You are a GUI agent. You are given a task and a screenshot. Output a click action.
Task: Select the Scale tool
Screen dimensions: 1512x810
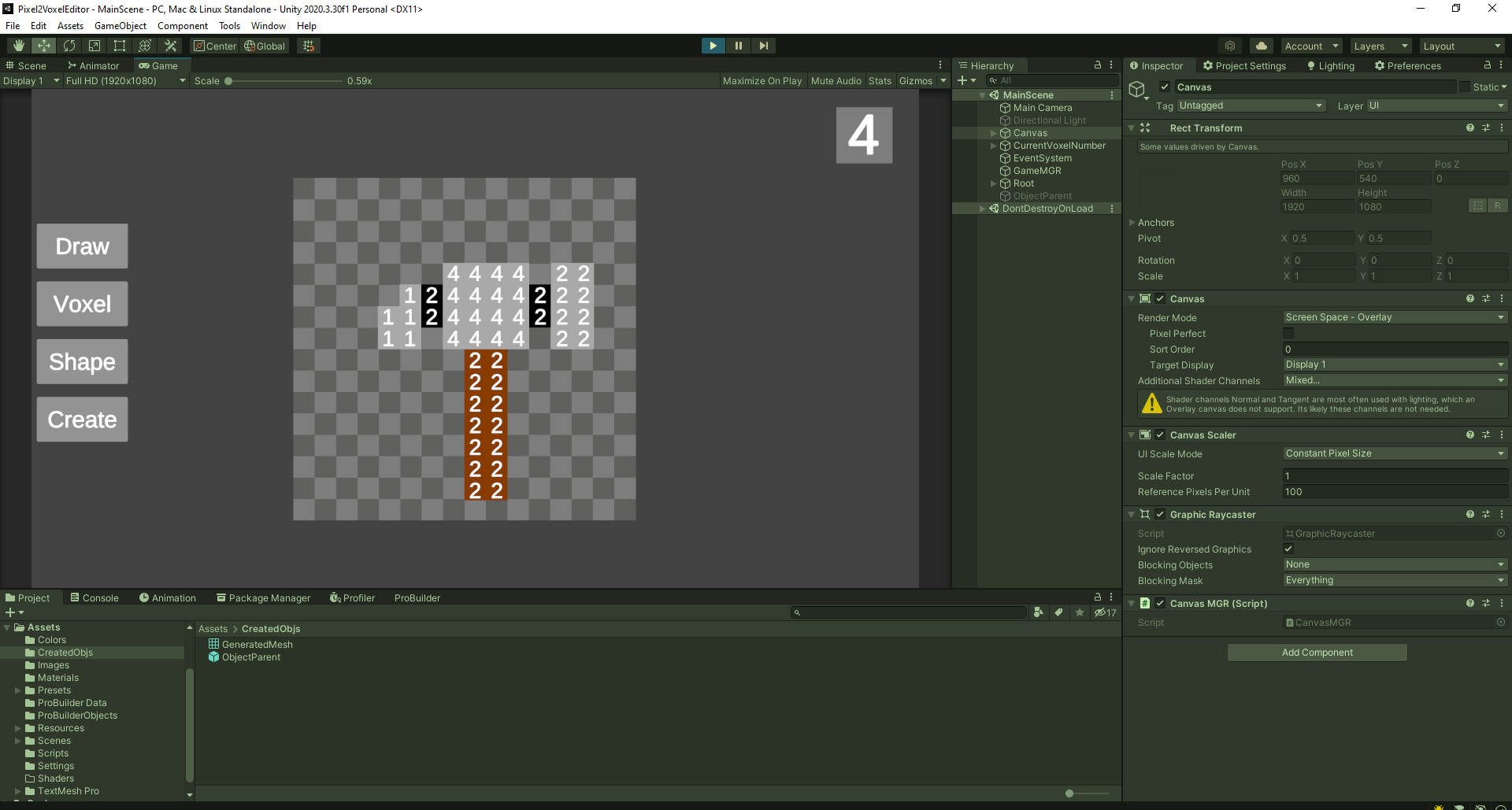point(94,46)
